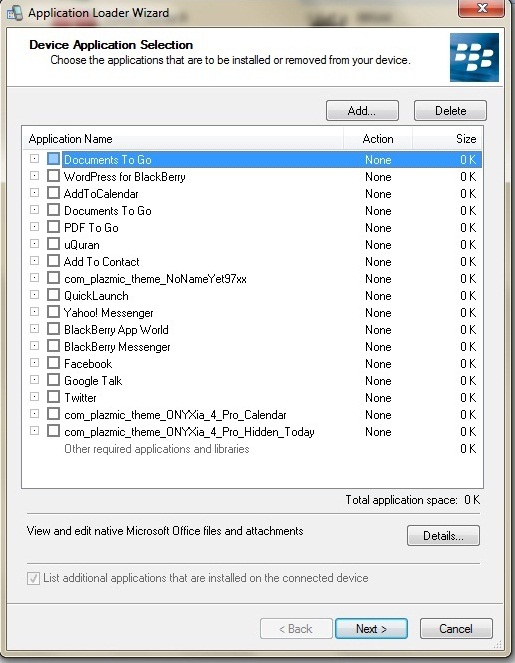515x663 pixels.
Task: Check the WordPress for BlackBerry checkbox
Action: pos(53,176)
